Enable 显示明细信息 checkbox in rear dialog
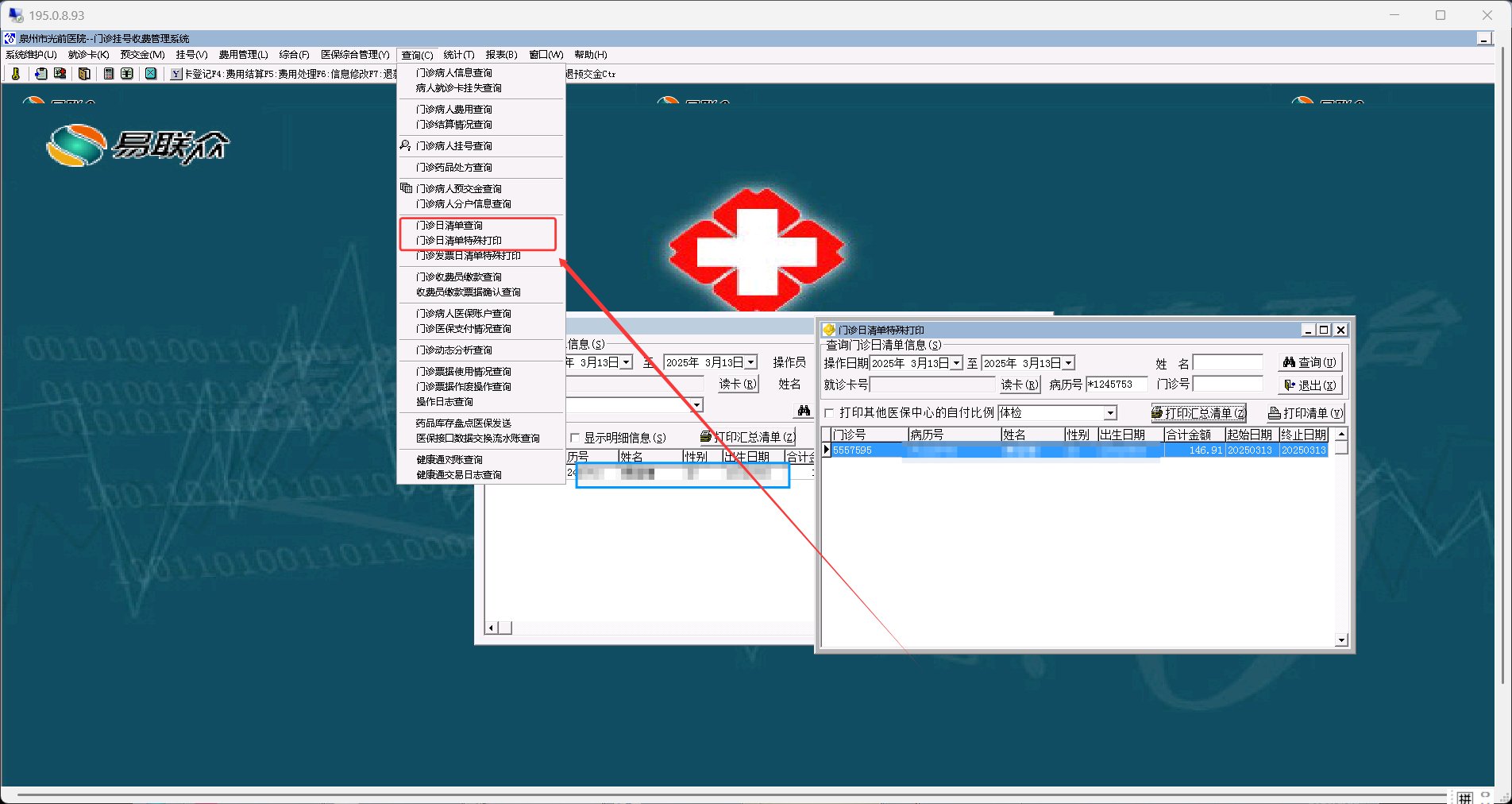The height and width of the screenshot is (804, 1512). pos(575,438)
